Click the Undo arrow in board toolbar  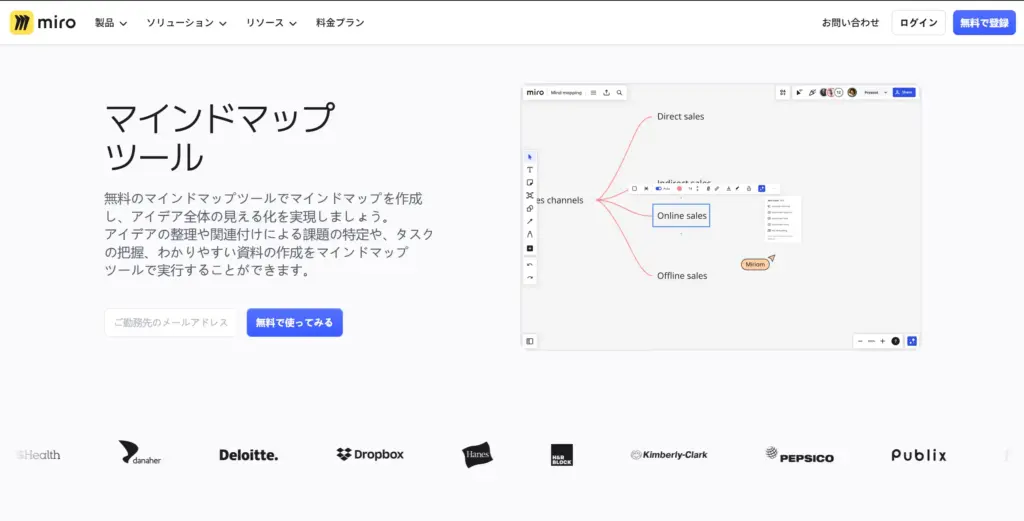[530, 264]
